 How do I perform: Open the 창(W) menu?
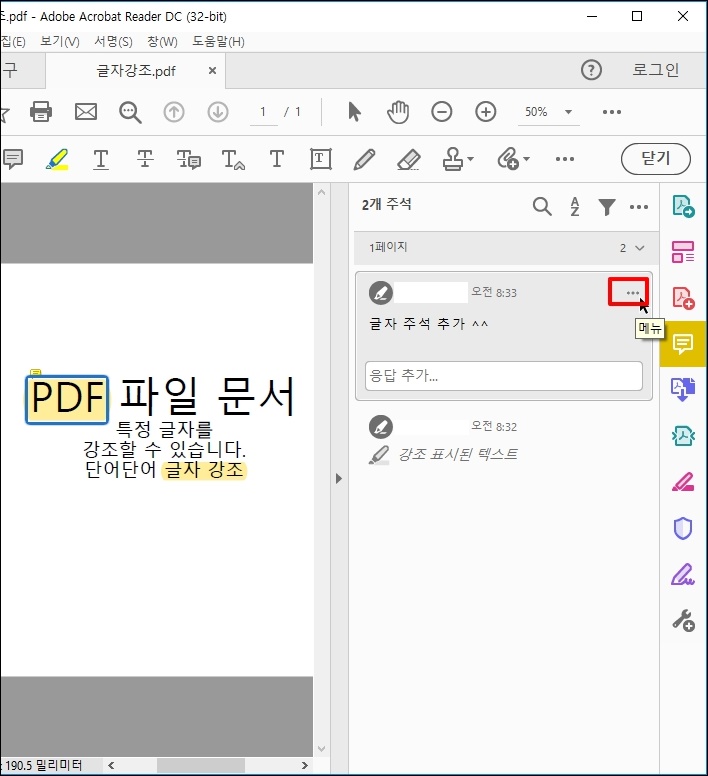[x=162, y=42]
